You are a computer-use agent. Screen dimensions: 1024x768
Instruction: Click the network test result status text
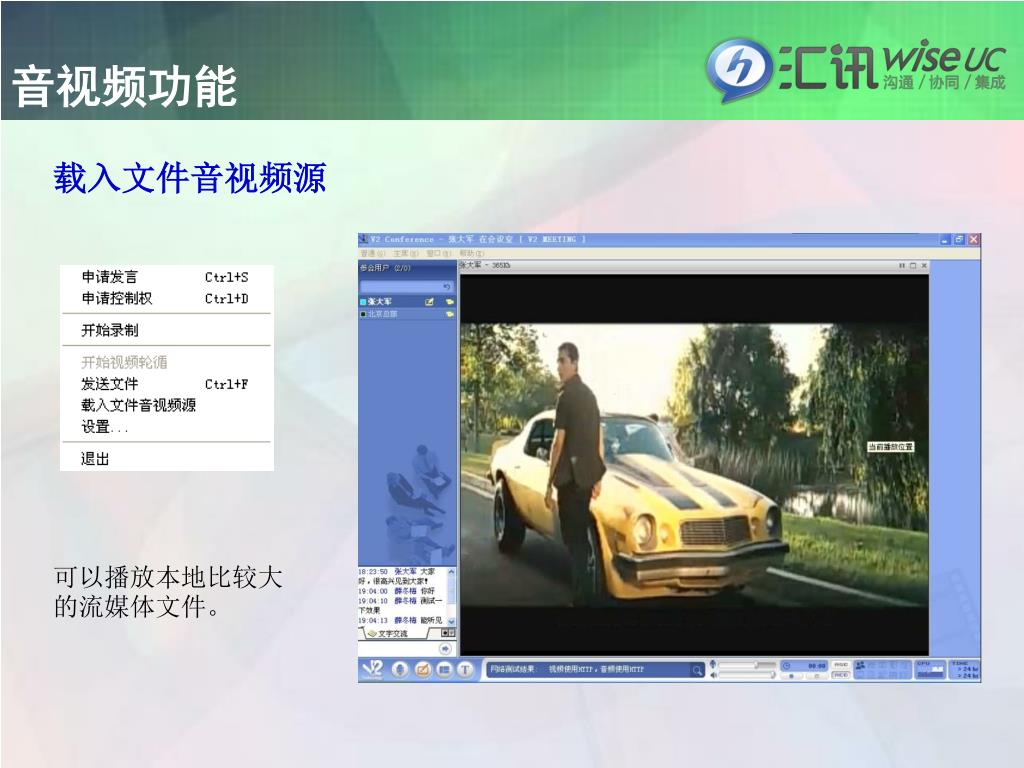pos(567,669)
